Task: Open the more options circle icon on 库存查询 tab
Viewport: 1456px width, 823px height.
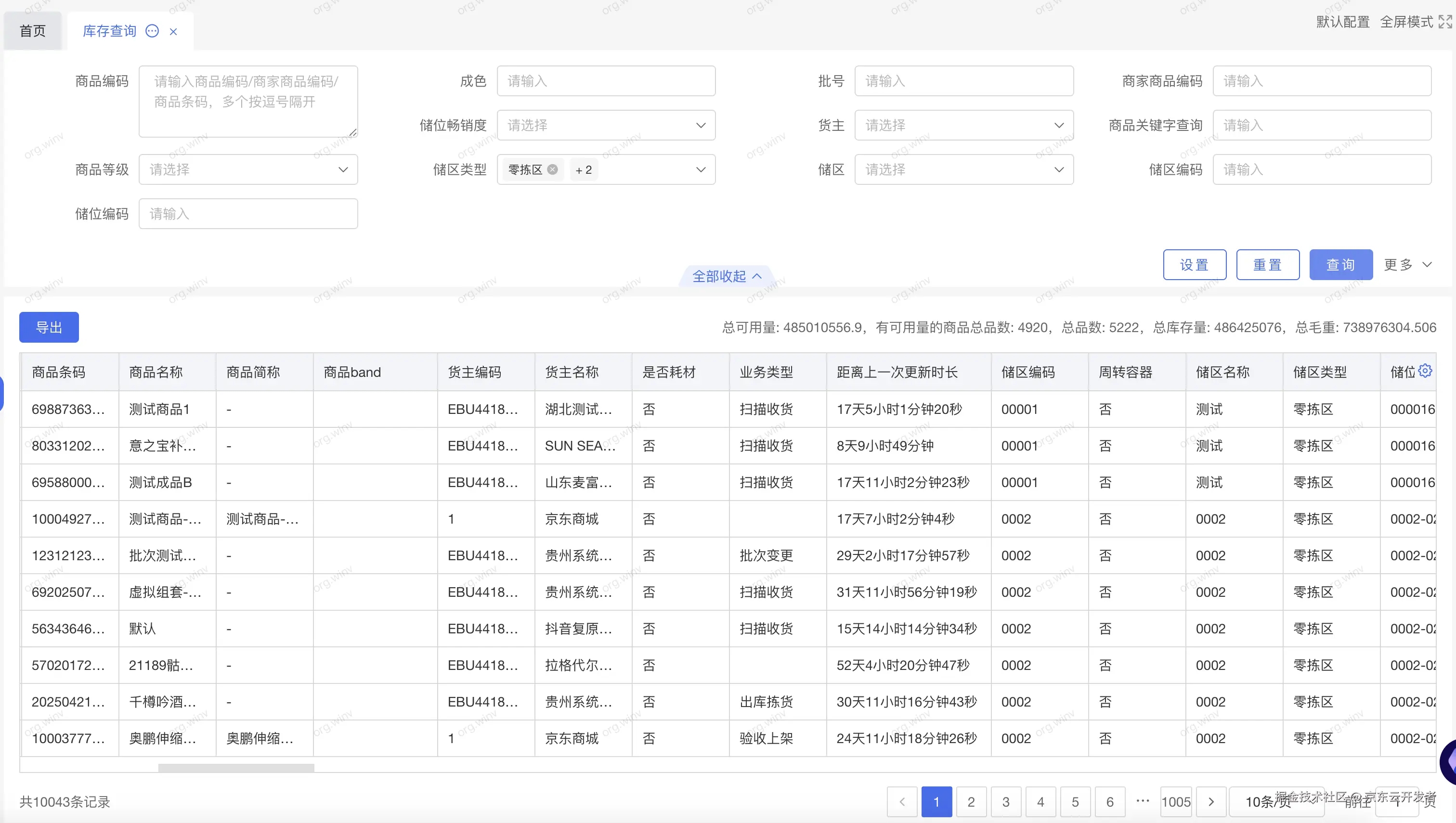Action: [152, 31]
